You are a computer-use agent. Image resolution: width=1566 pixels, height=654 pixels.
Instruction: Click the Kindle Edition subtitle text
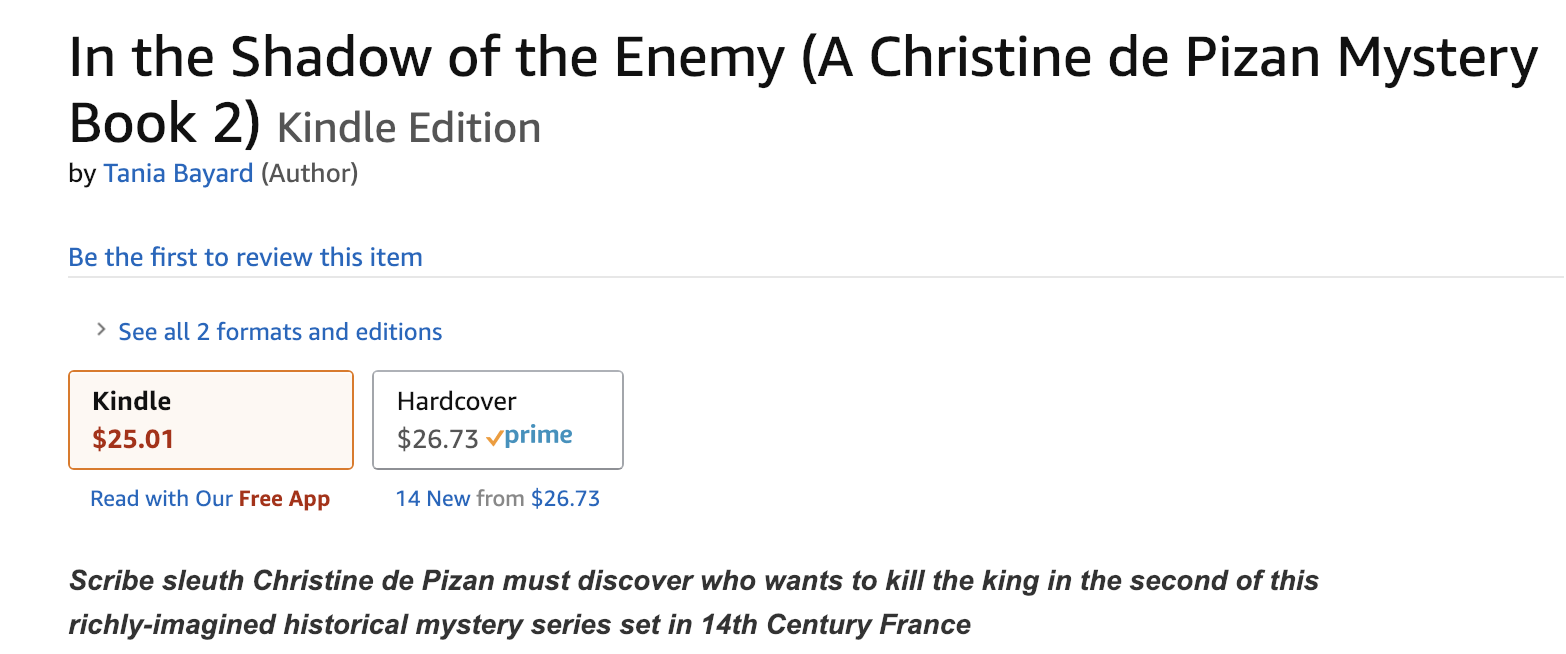[x=408, y=128]
